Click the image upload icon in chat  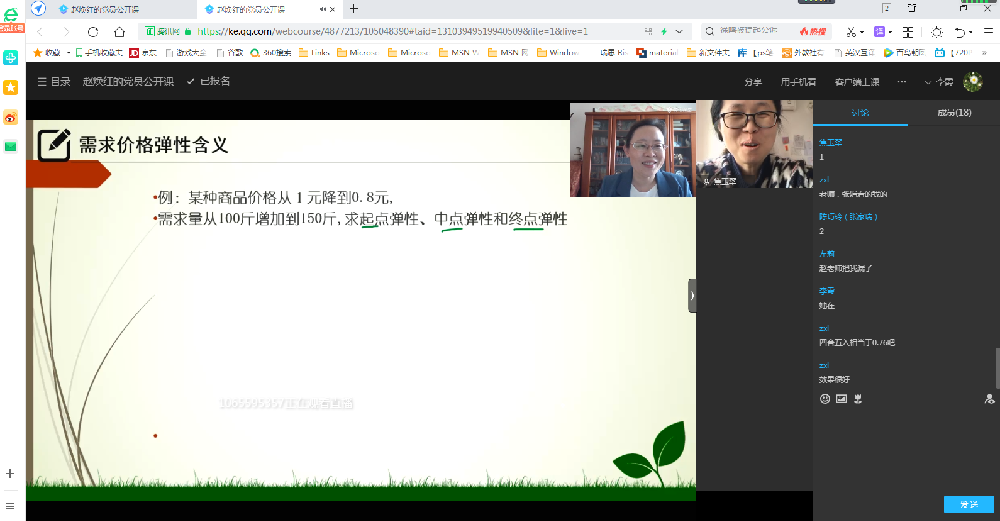(841, 398)
